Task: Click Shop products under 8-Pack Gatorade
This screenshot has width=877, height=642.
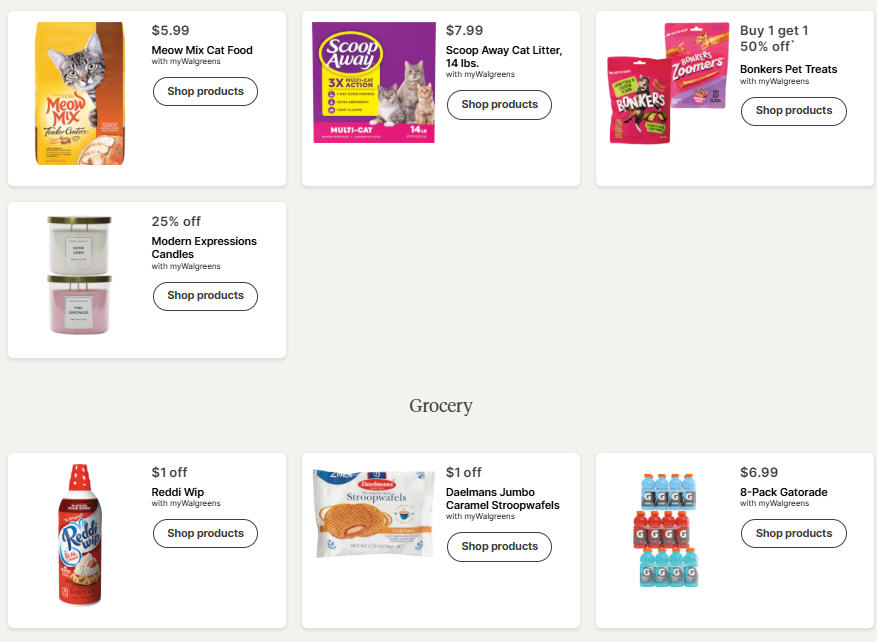Action: point(793,534)
